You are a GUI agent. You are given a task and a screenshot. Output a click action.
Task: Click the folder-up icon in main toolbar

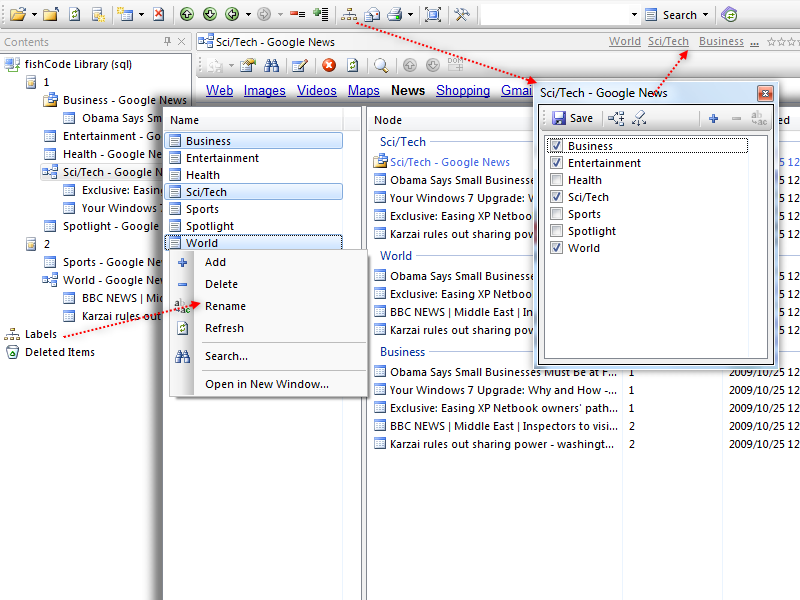click(x=51, y=15)
